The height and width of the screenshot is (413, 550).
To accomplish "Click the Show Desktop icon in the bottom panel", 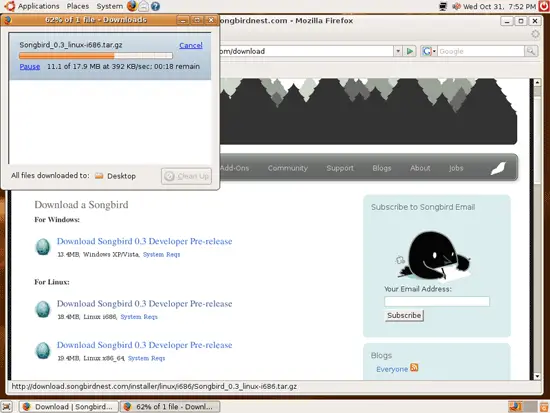I will click(x=7, y=407).
